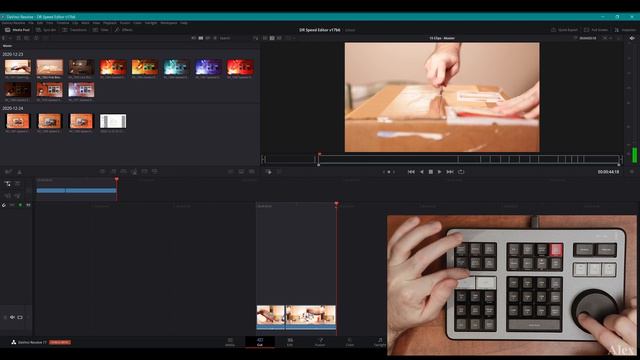
Task: Select filmstrip view in media pool
Action: click(208, 38)
